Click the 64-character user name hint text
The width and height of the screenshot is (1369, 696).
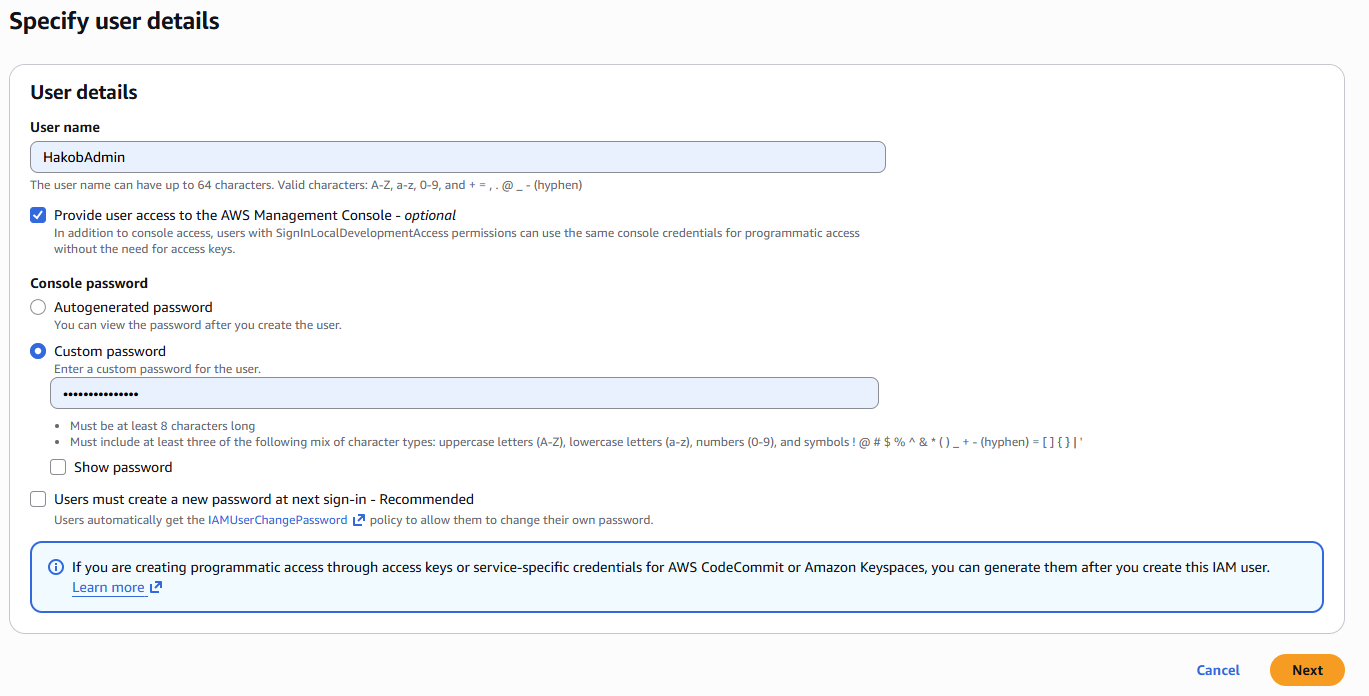click(306, 185)
